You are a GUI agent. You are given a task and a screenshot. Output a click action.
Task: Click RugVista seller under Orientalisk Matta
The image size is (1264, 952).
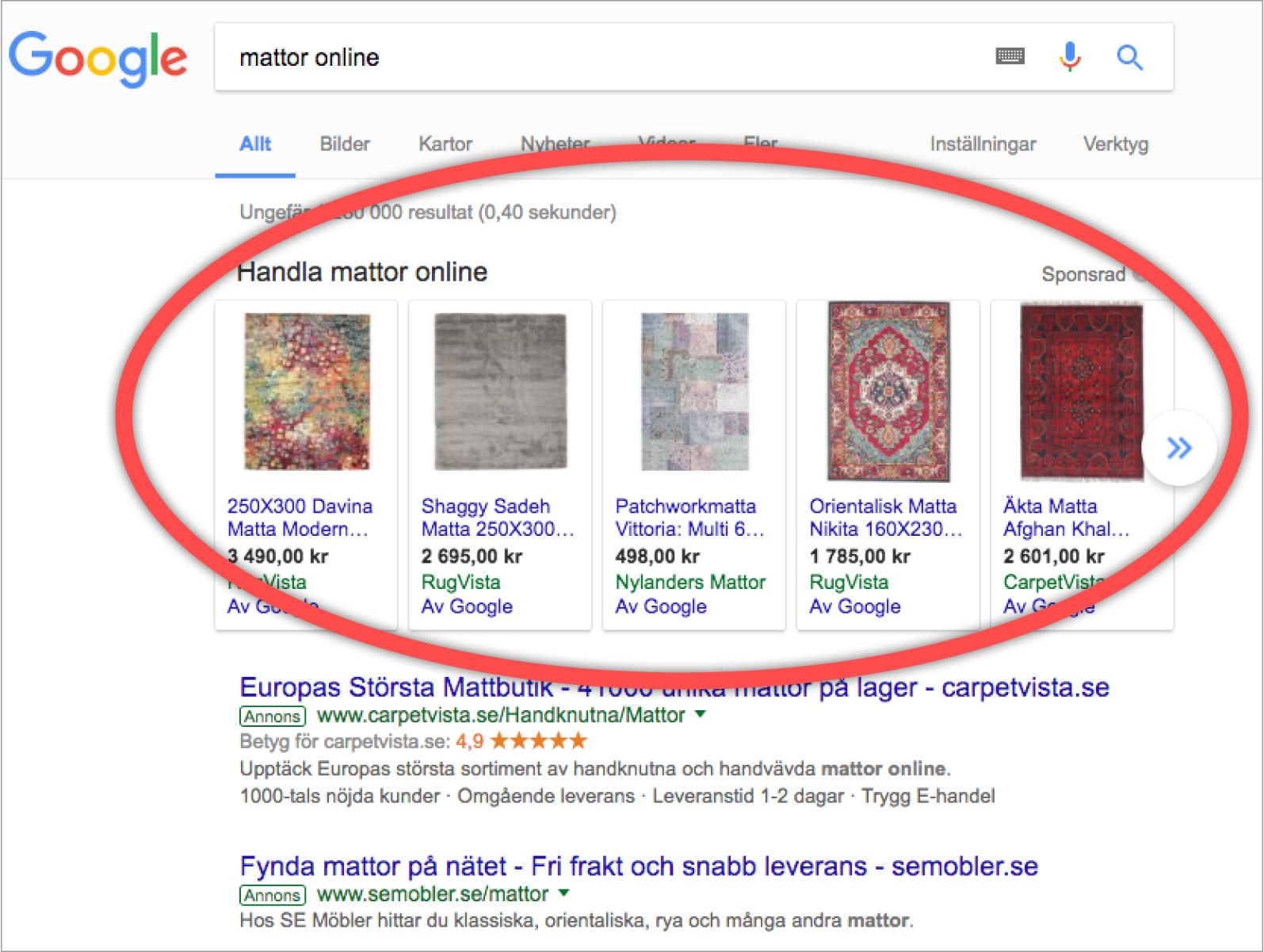(x=849, y=582)
